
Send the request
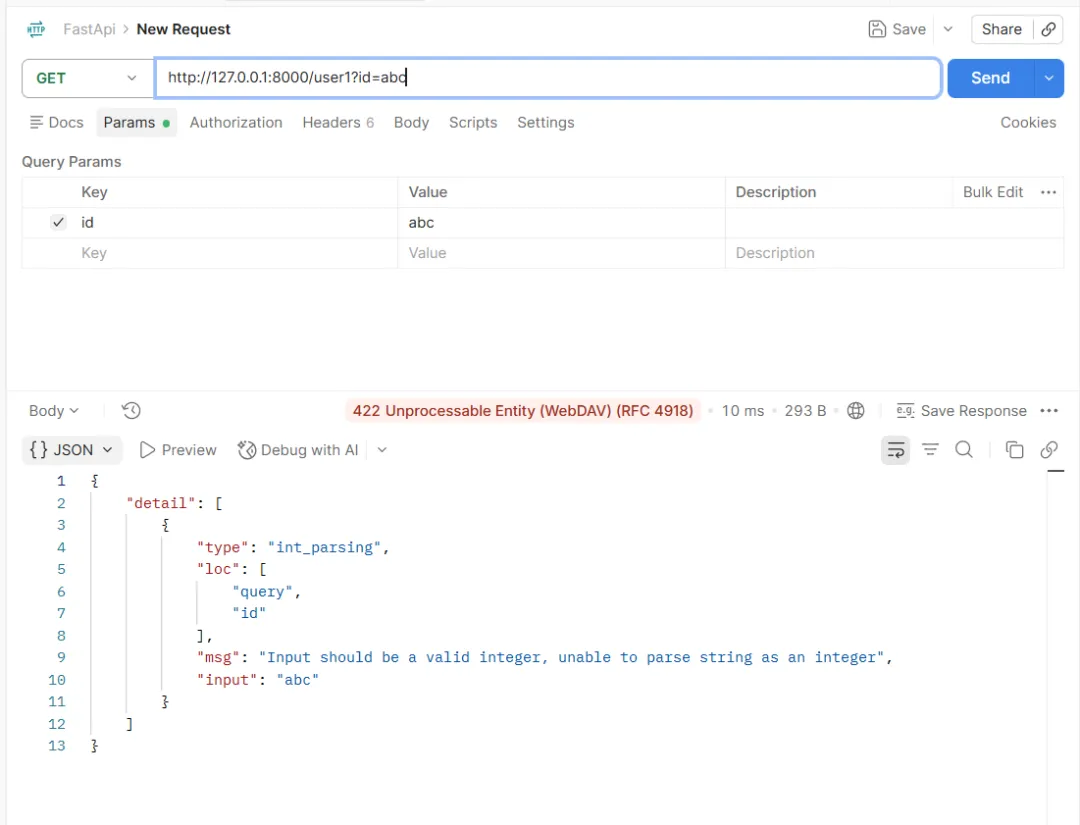click(x=990, y=78)
